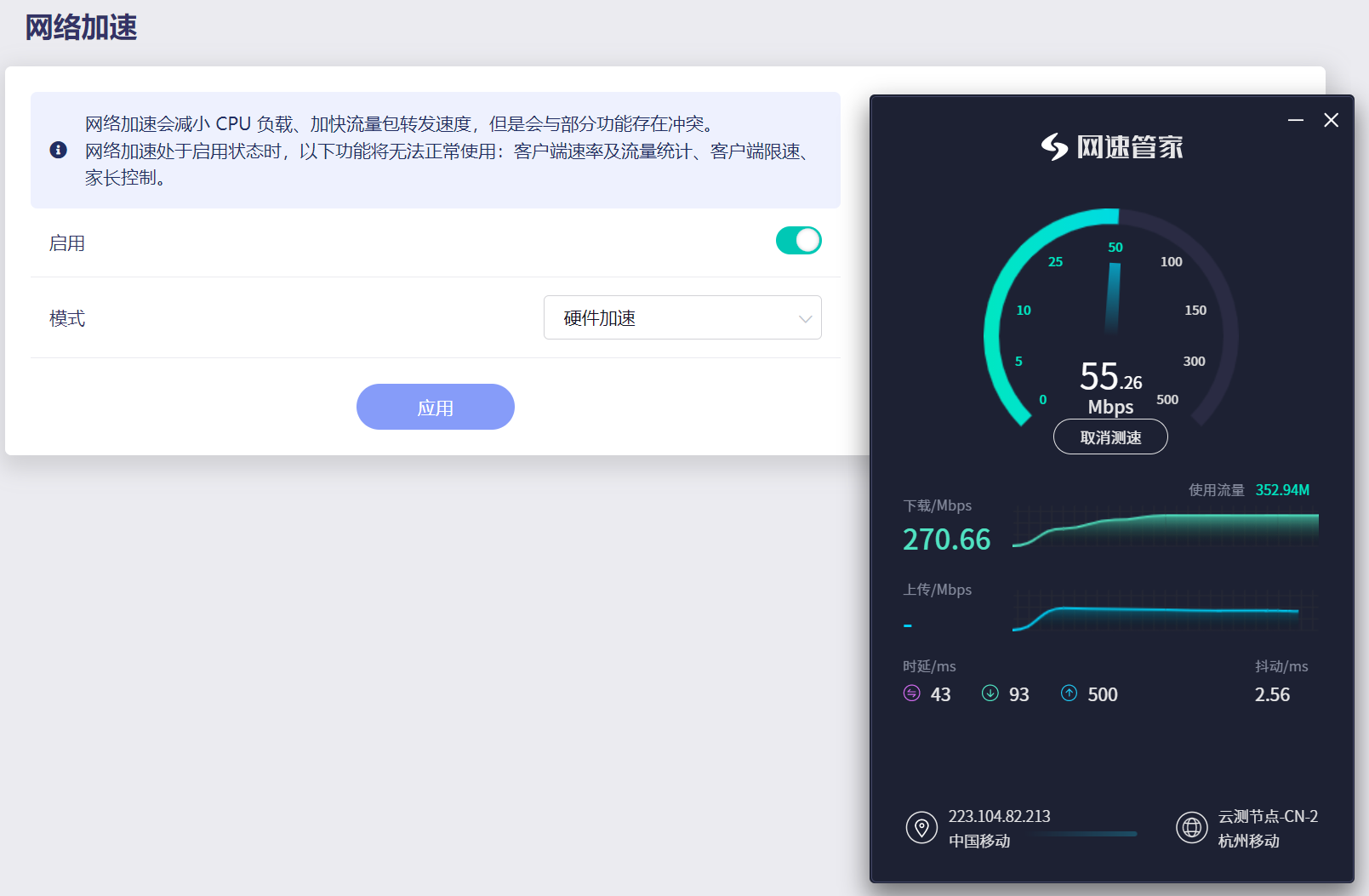1369x896 pixels.
Task: Click the 223.104.82.213 IP address text
Action: [999, 816]
